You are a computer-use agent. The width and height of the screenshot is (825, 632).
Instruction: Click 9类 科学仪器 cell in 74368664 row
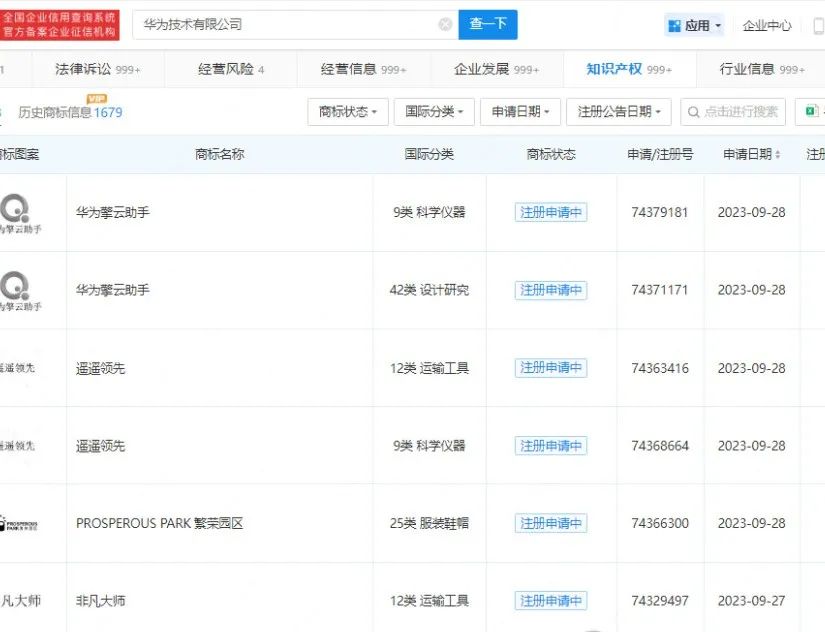point(429,446)
